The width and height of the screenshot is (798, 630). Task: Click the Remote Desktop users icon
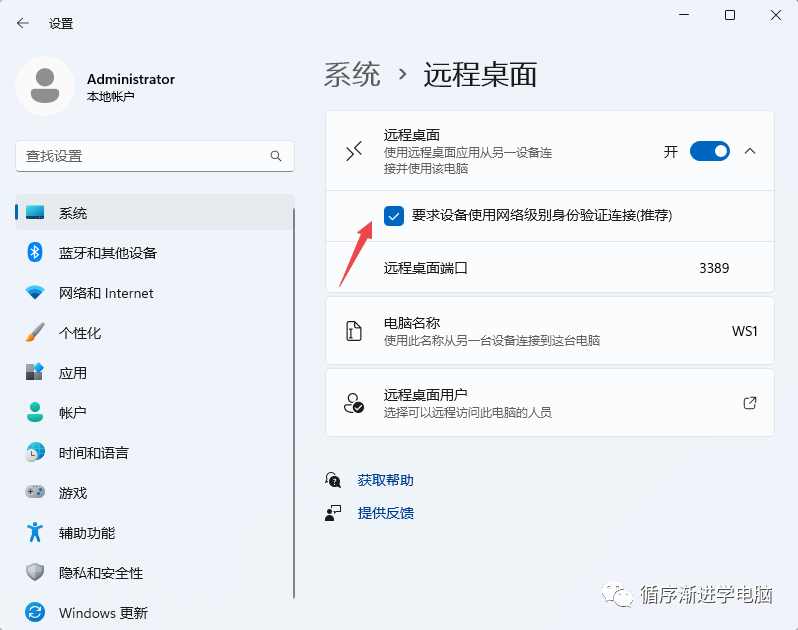pyautogui.click(x=354, y=403)
